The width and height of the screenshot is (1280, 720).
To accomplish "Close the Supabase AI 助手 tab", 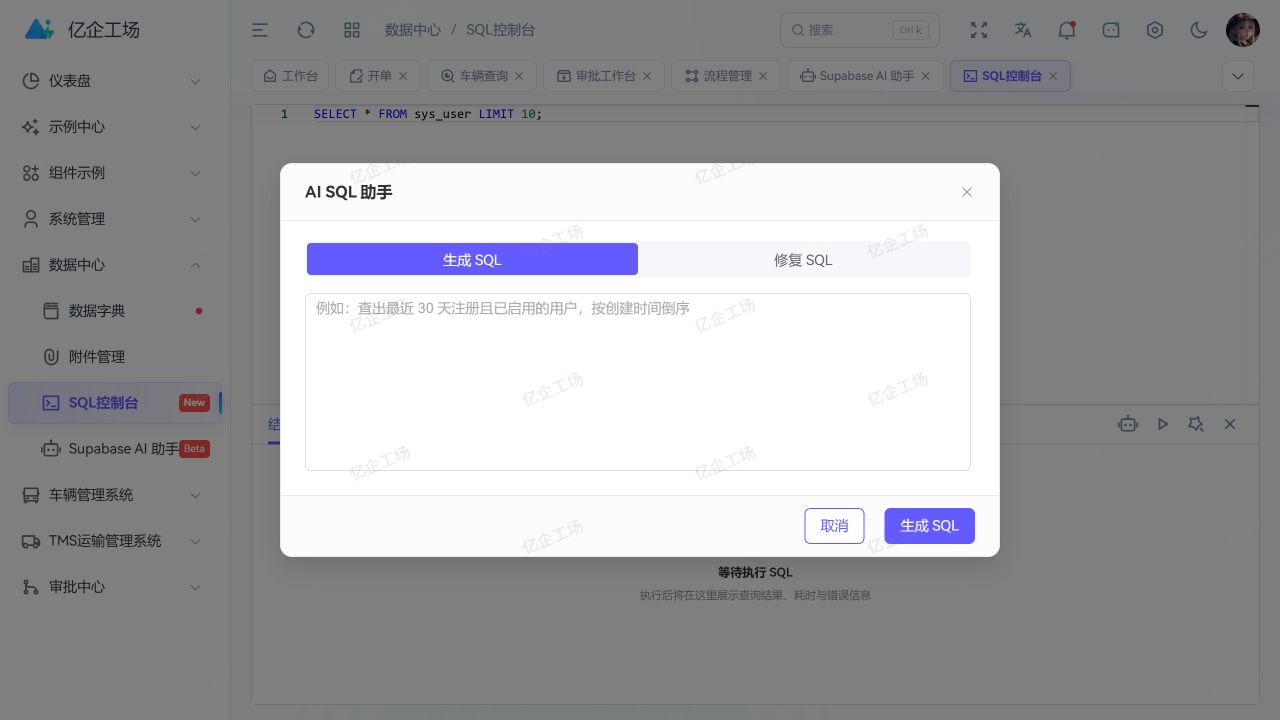I will [x=925, y=76].
